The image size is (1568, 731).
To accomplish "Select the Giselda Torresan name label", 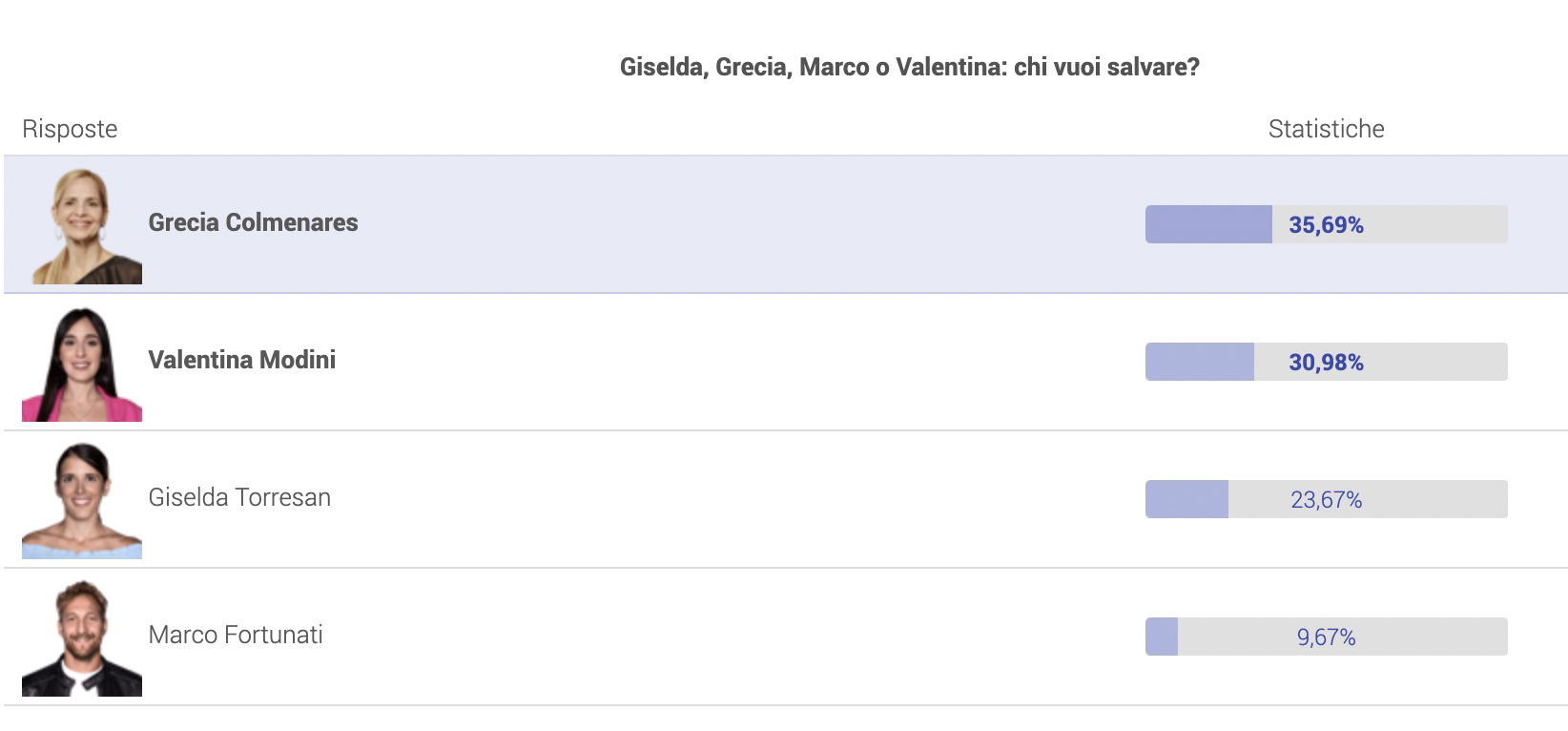I will 239,497.
